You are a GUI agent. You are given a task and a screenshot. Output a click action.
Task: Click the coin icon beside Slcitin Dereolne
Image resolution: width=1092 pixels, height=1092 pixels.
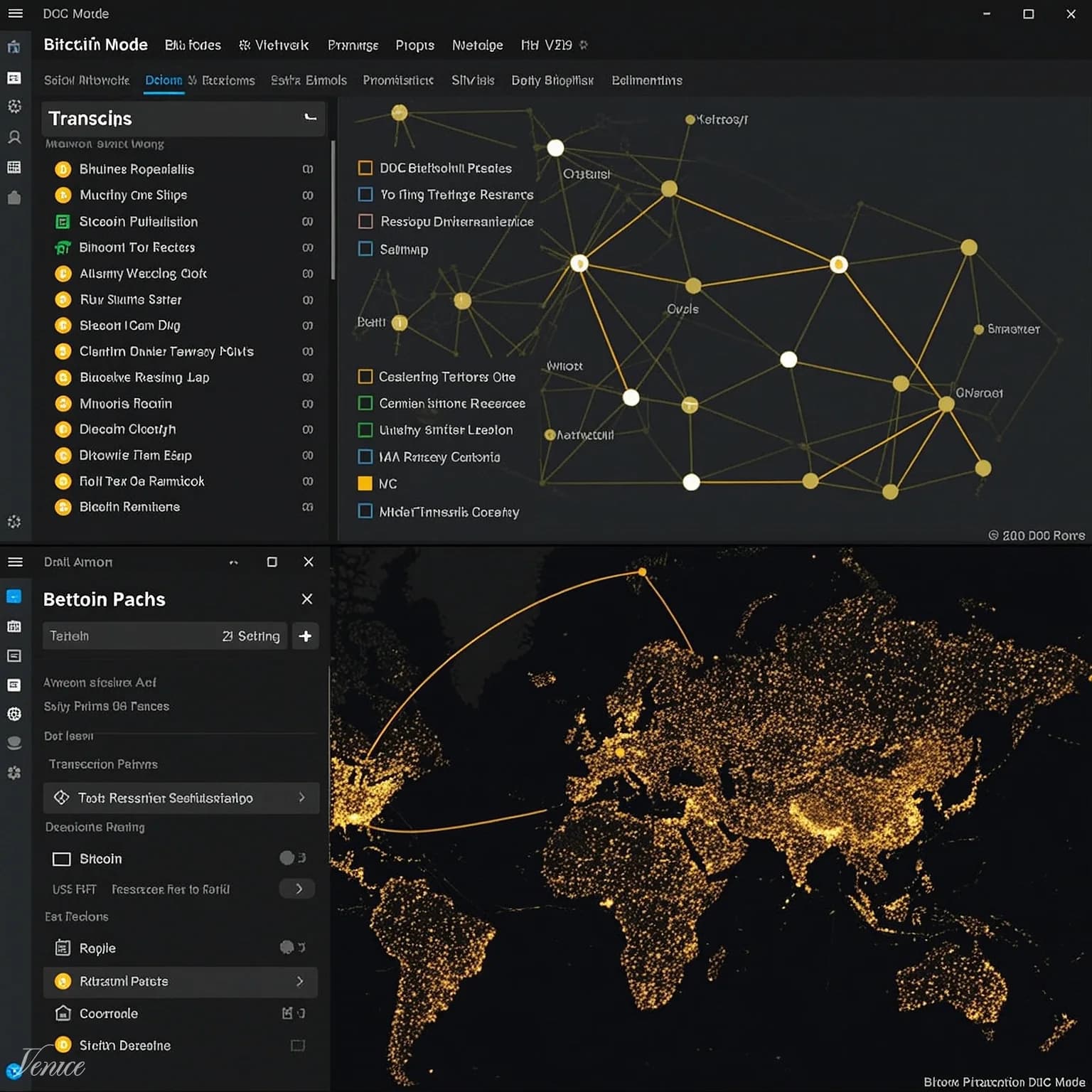(x=63, y=1045)
